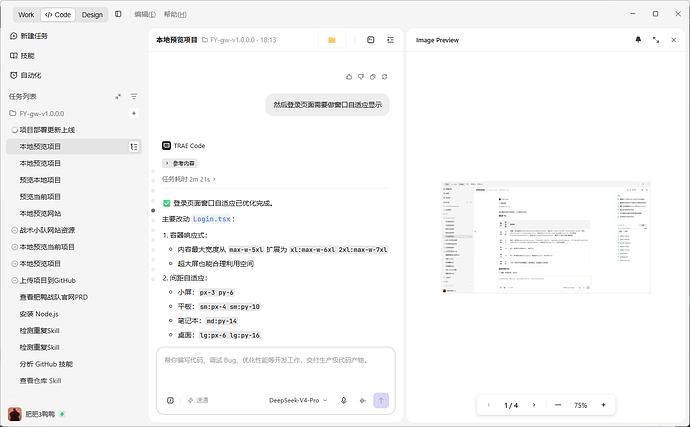Open the 自动化 automation page
The width and height of the screenshot is (690, 427).
[26, 75]
